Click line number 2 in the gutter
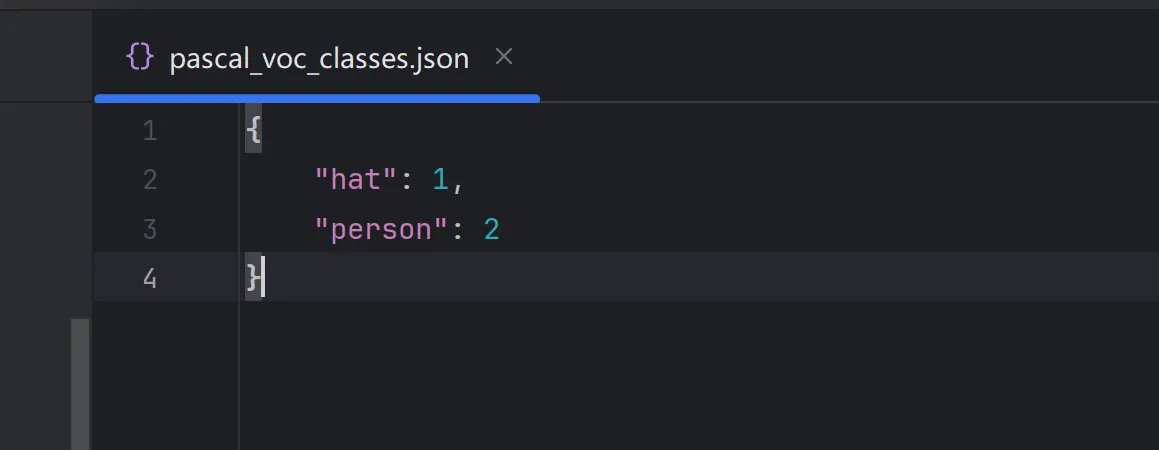This screenshot has height=450, width=1159. click(x=150, y=180)
